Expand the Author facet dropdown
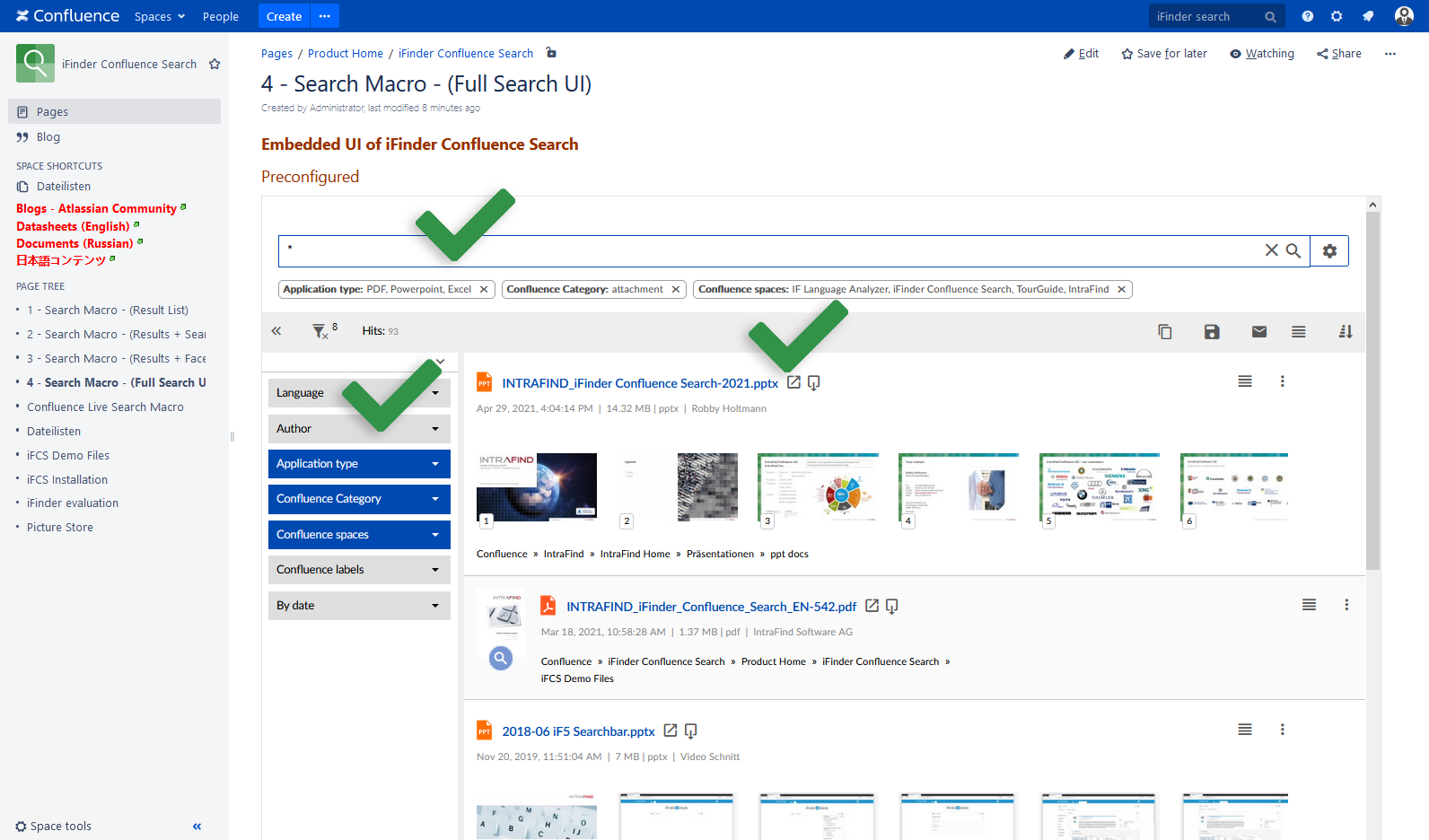Image resolution: width=1429 pixels, height=840 pixels. pyautogui.click(x=359, y=429)
